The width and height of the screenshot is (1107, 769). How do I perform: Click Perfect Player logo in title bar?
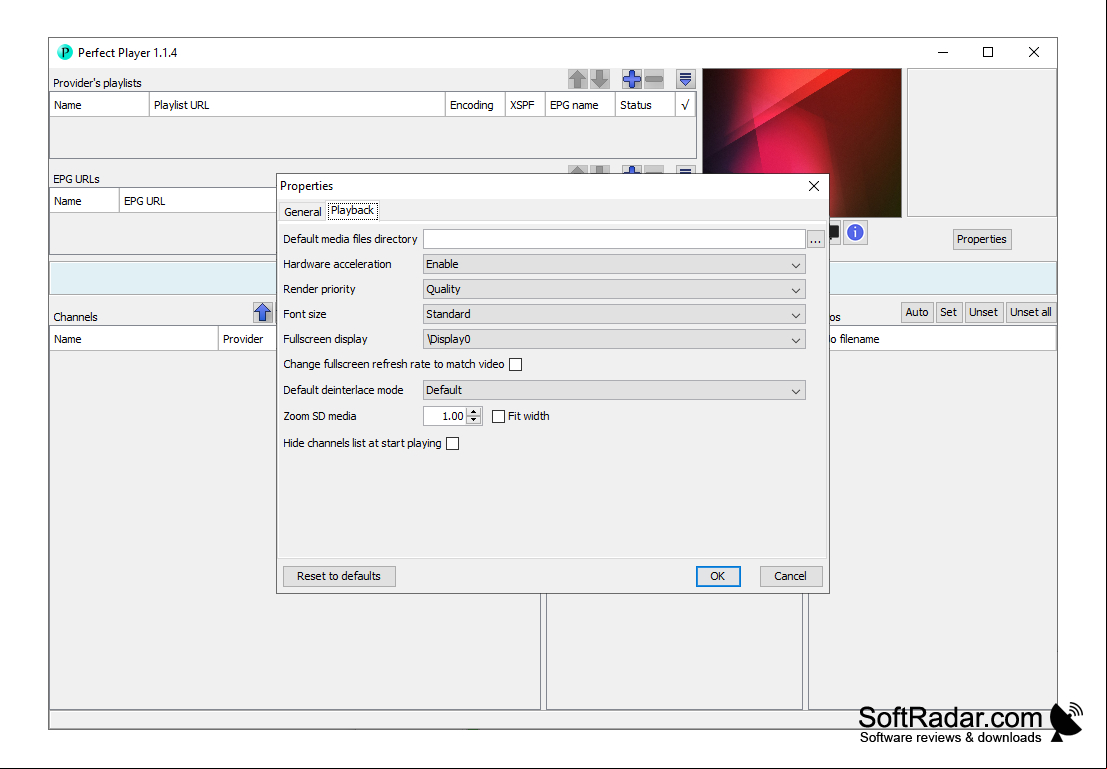(65, 52)
